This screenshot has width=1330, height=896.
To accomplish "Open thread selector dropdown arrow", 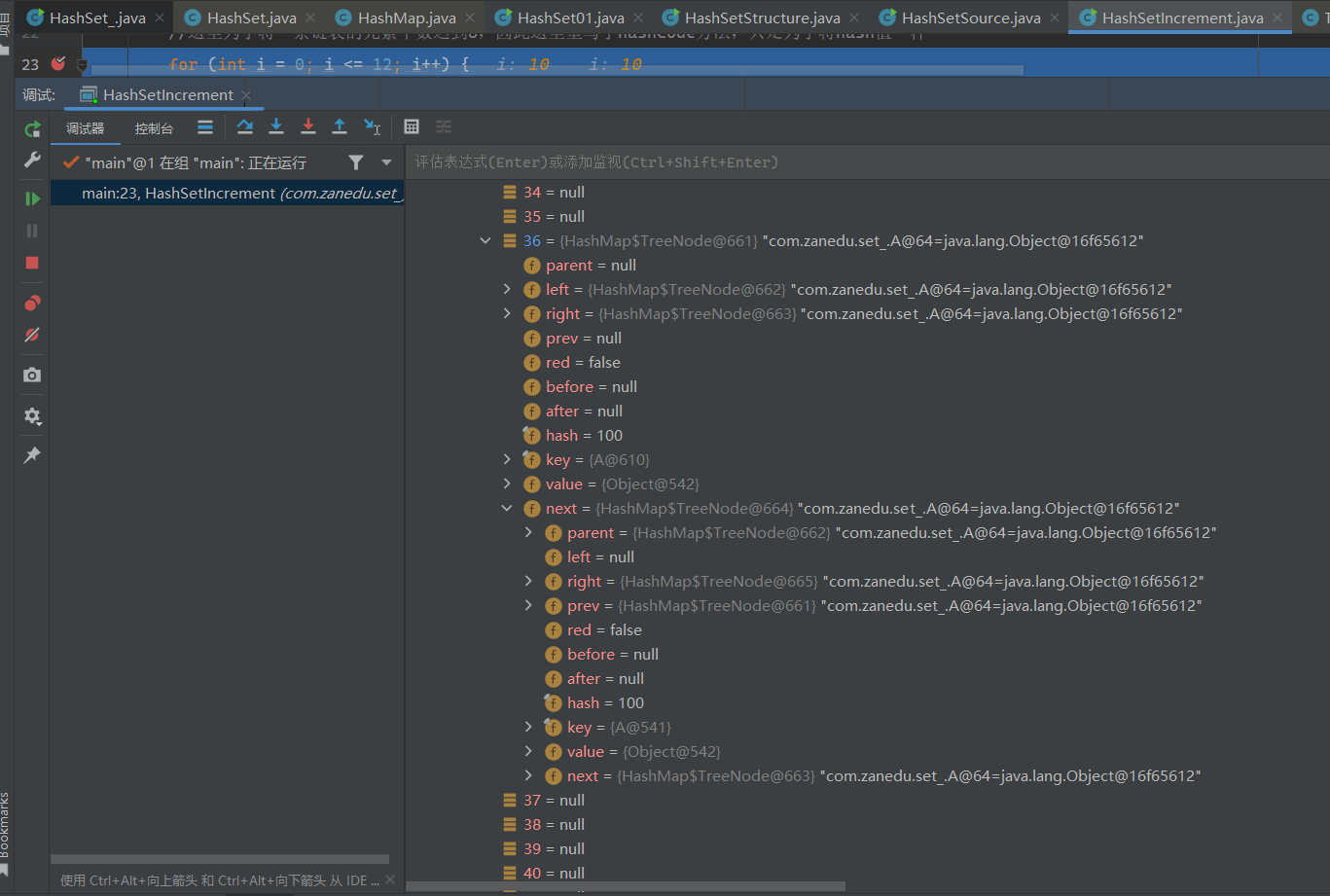I will (386, 162).
